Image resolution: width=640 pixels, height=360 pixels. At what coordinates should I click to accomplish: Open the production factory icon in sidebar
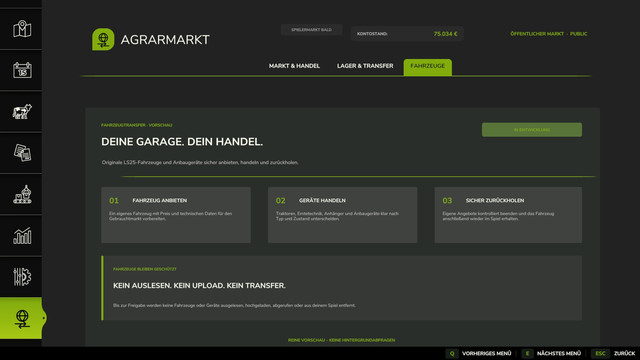22,194
